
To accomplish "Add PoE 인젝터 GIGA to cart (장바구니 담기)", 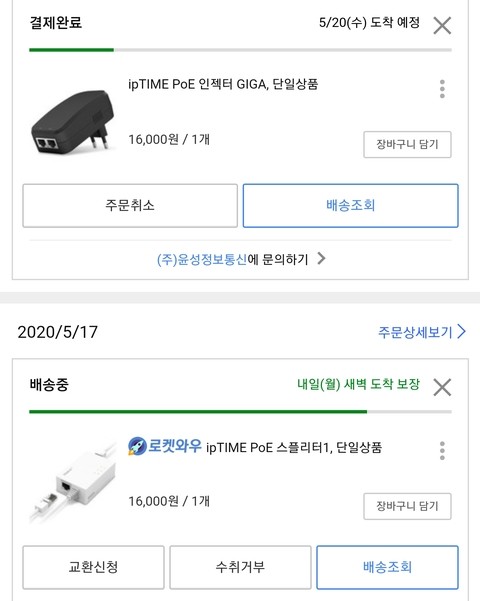I will click(407, 145).
